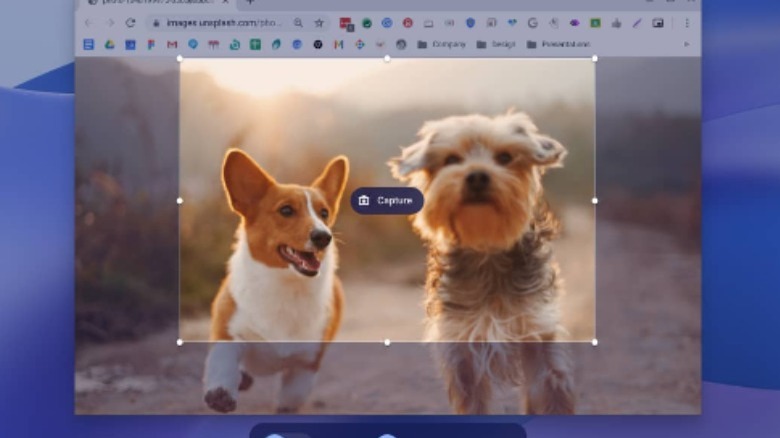
Task: Go back with the back arrow
Action: [88, 23]
